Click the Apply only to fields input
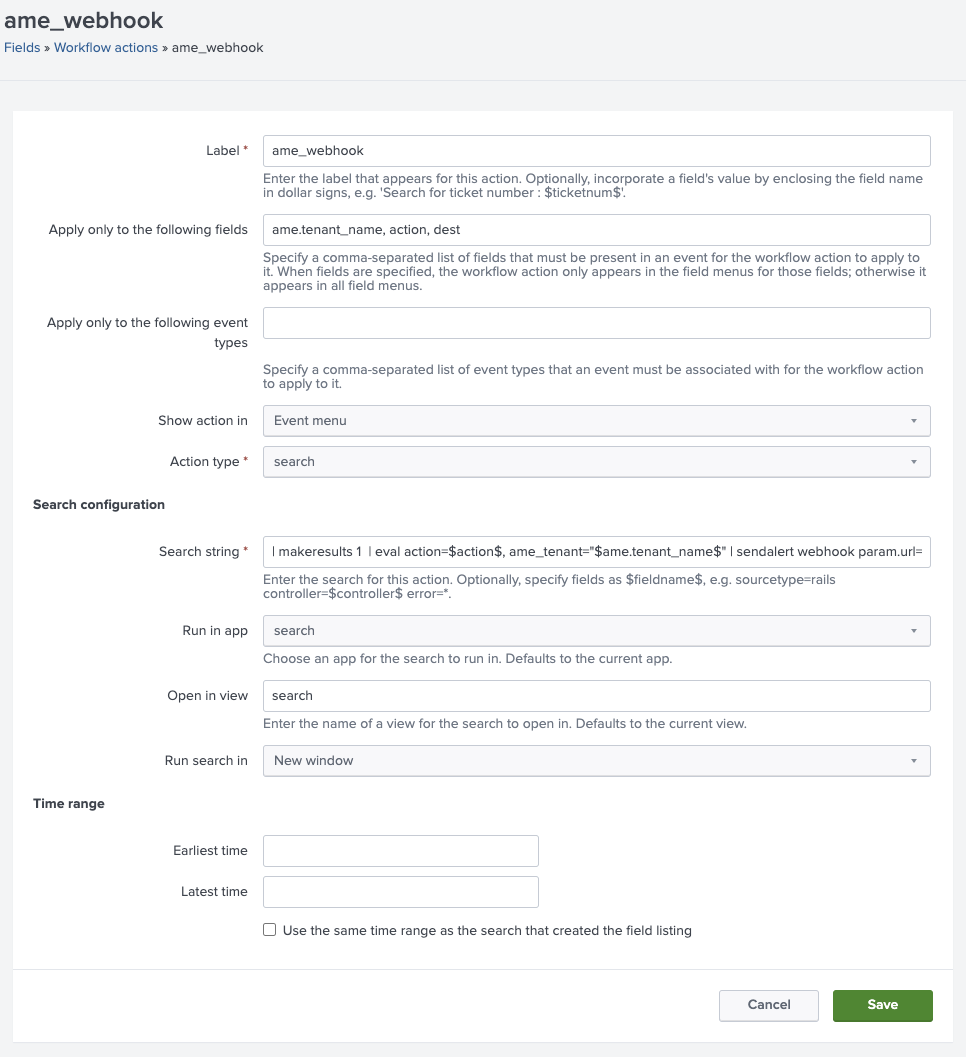This screenshot has width=966, height=1057. (595, 230)
